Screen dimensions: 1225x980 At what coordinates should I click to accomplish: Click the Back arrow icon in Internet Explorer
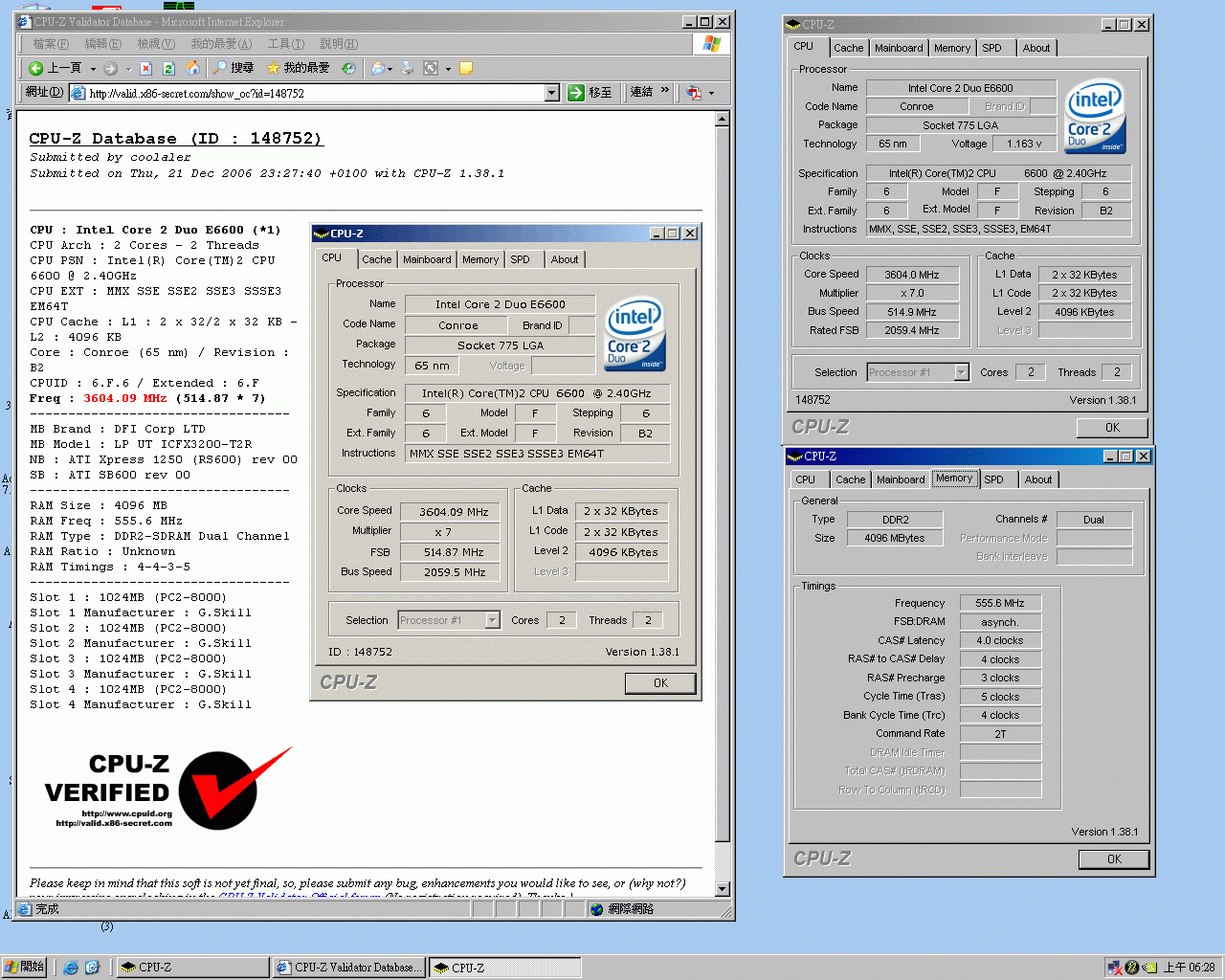[x=35, y=68]
